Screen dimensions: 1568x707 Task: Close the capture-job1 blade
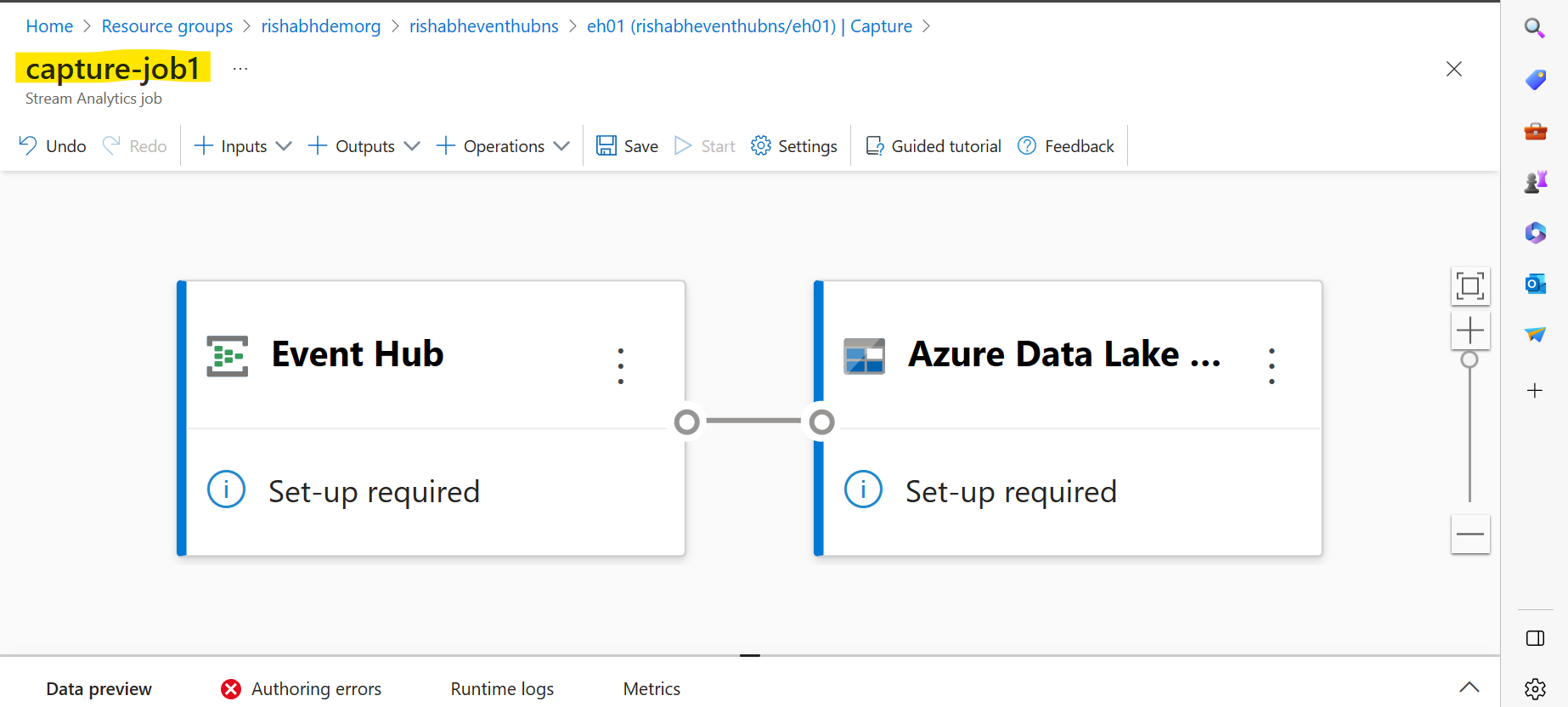tap(1454, 69)
